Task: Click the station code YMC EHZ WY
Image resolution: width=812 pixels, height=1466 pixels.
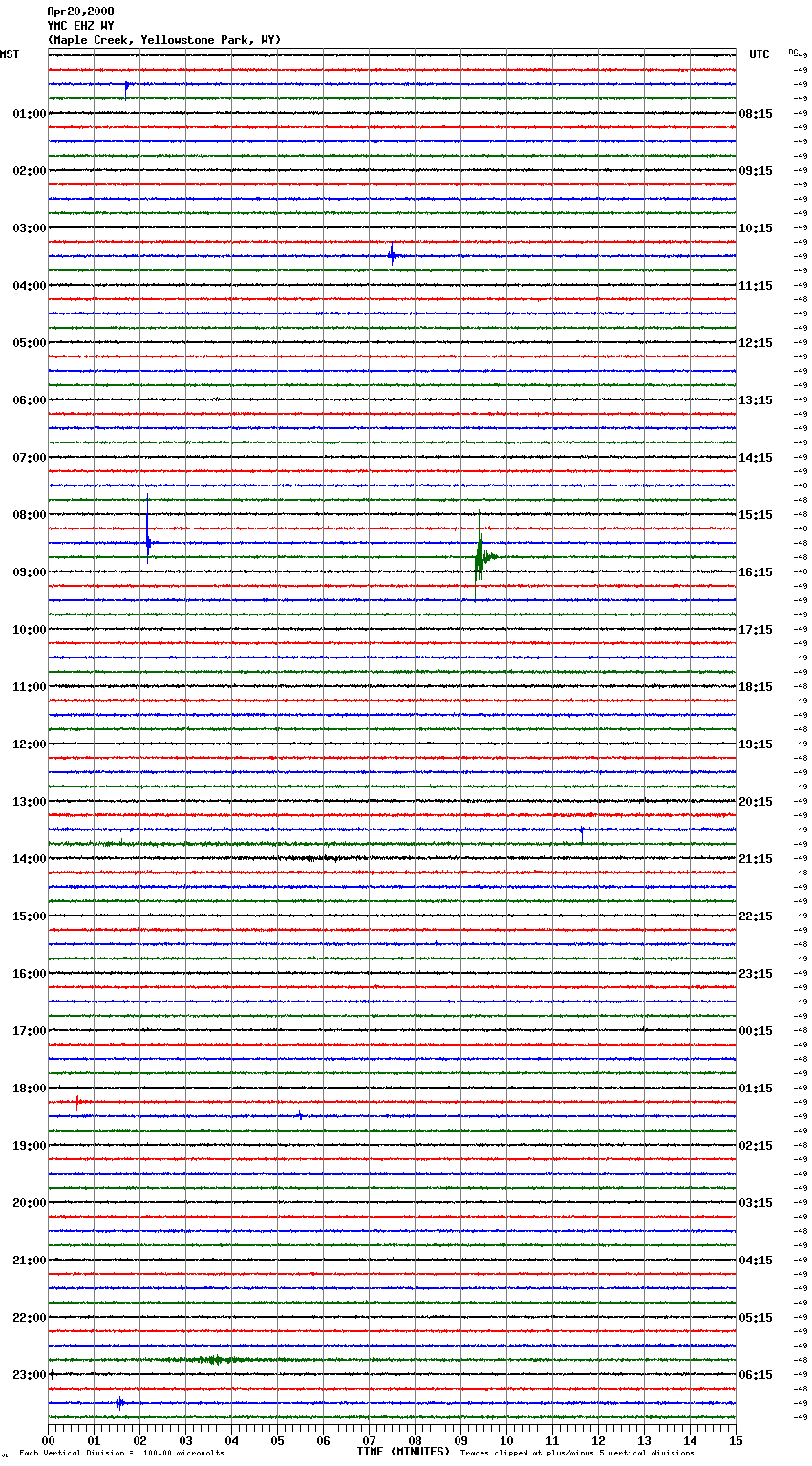Action: pyautogui.click(x=80, y=26)
